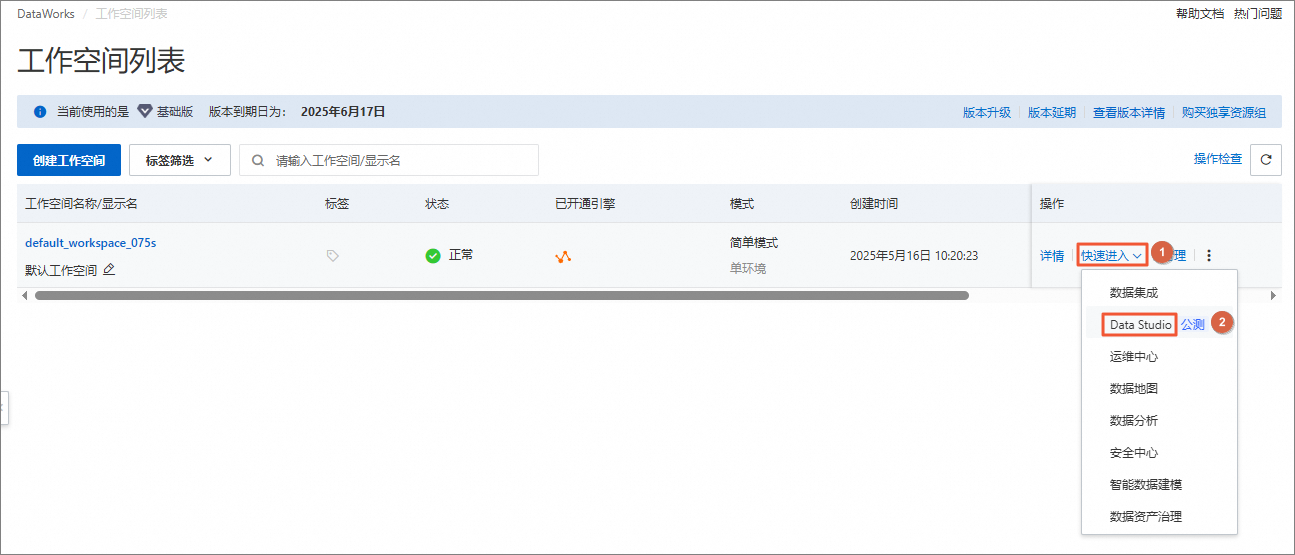Click the 已开通引擎 column header

coord(585,204)
